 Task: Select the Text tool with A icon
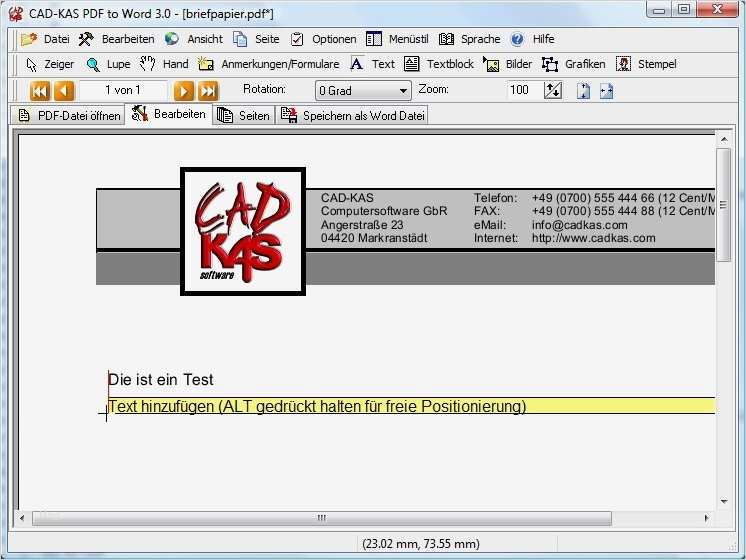coord(373,64)
